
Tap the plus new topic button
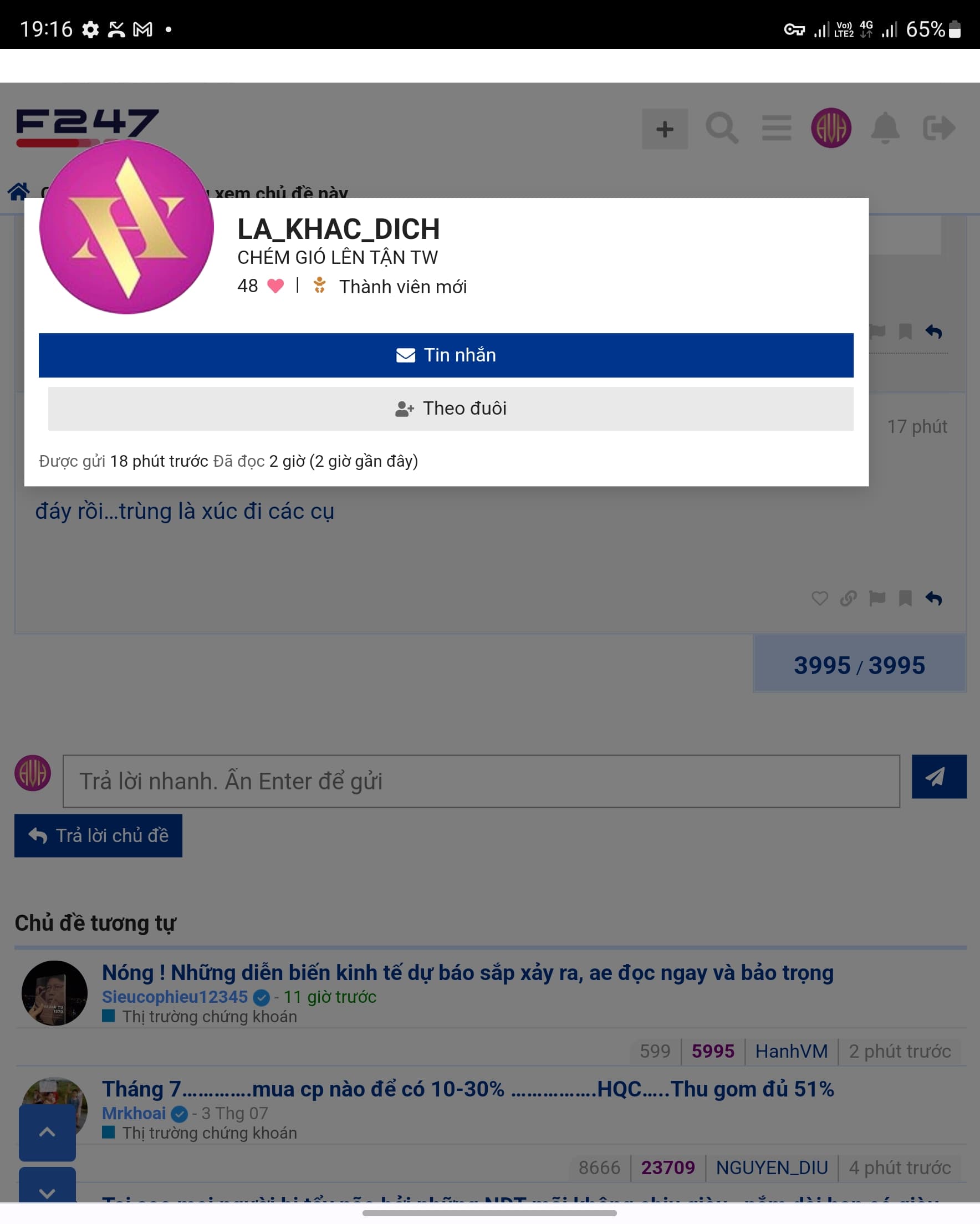[x=665, y=129]
